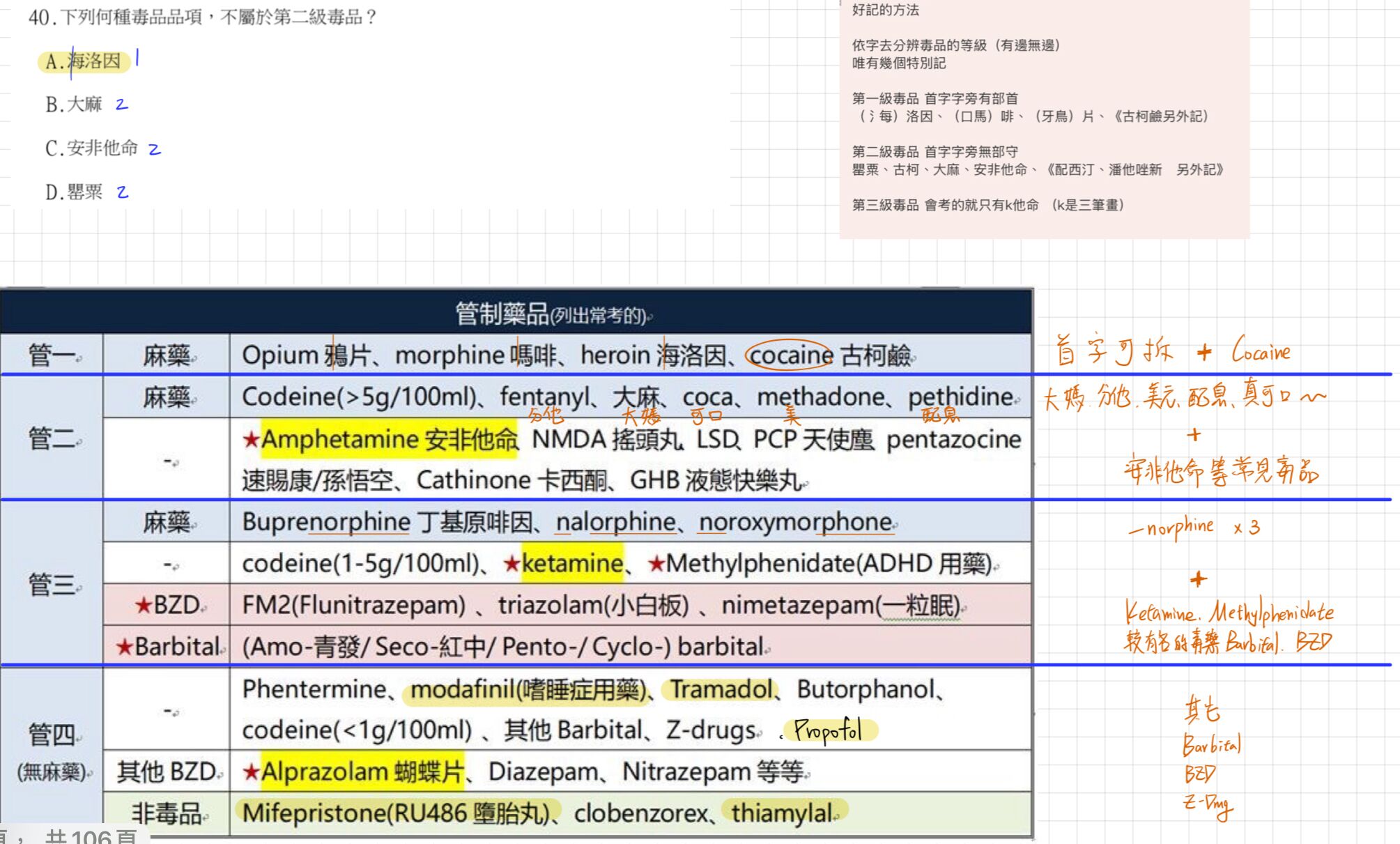Click question 40 text line
Image resolution: width=1400 pixels, height=844 pixels.
tap(202, 17)
